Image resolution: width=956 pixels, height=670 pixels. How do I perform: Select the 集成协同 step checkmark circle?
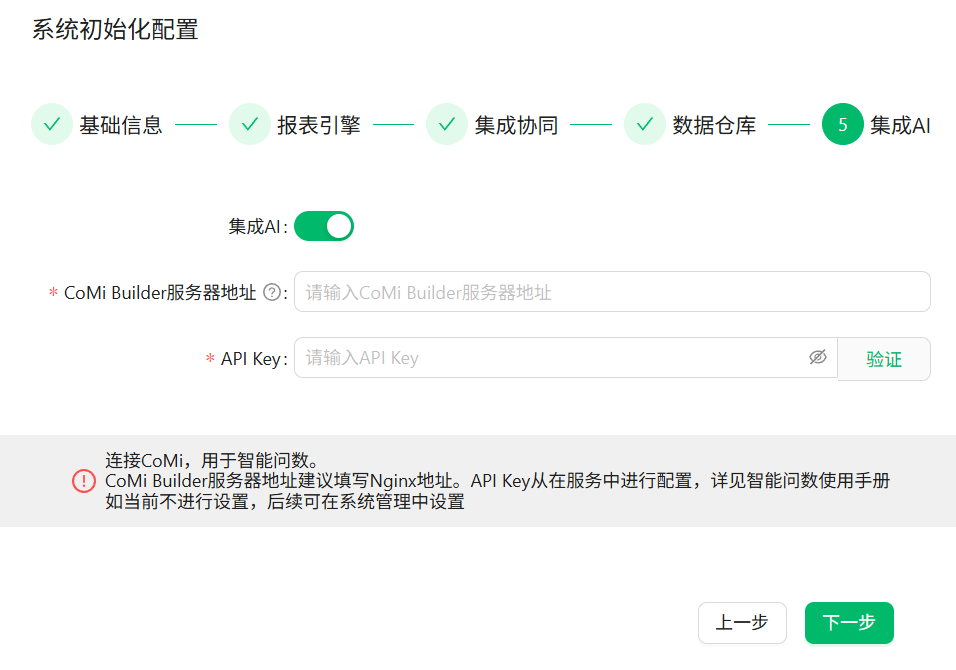coord(446,125)
